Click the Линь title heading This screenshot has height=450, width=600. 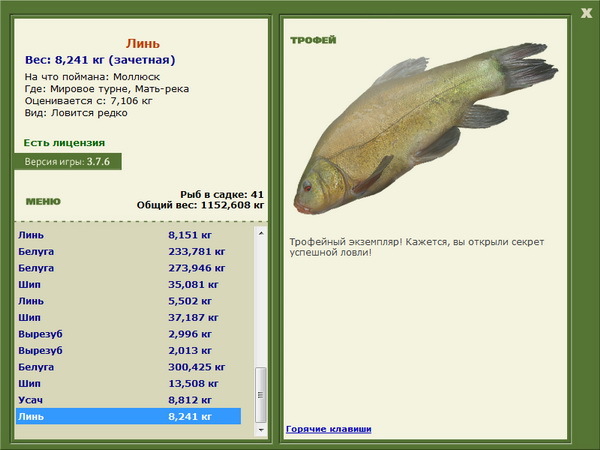143,44
